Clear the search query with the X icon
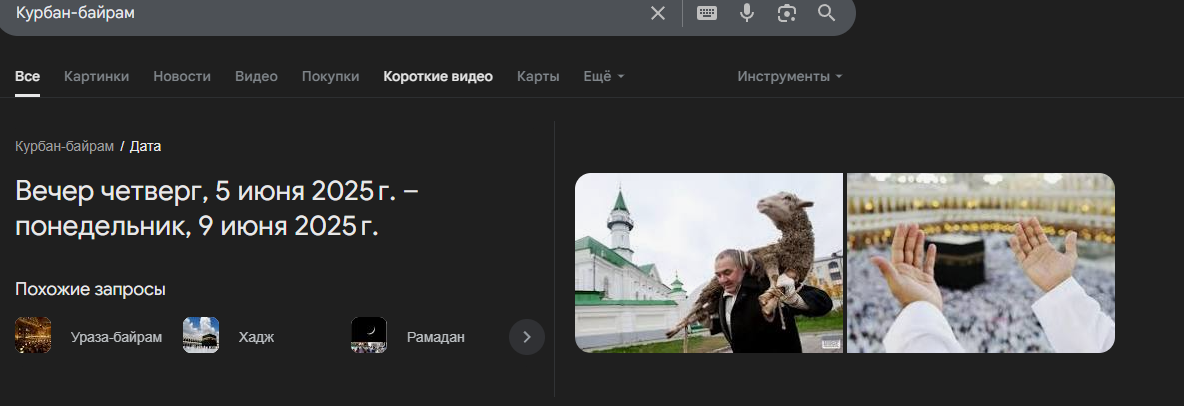This screenshot has height=406, width=1184. coord(658,13)
